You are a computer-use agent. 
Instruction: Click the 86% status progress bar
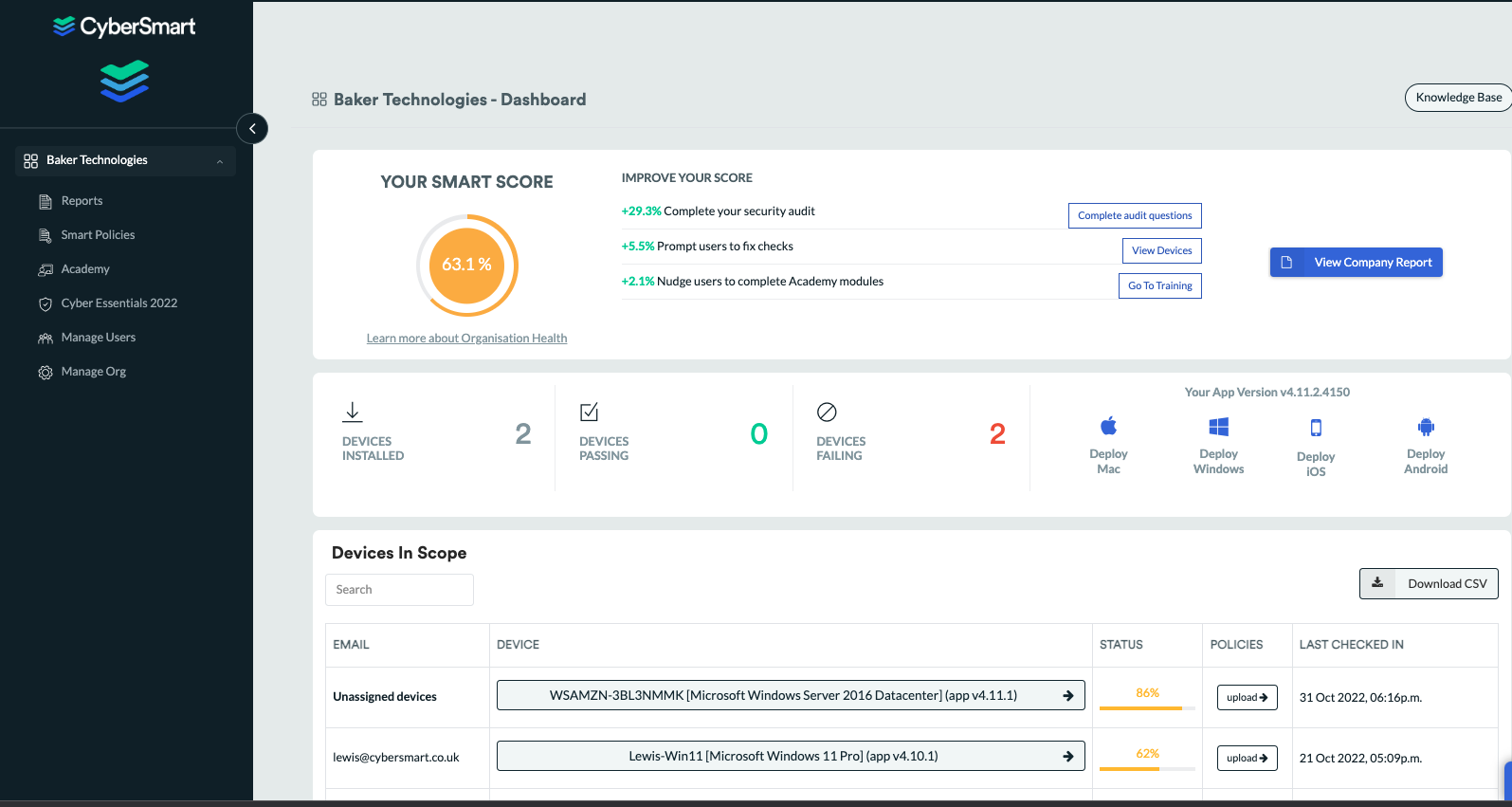tap(1147, 707)
